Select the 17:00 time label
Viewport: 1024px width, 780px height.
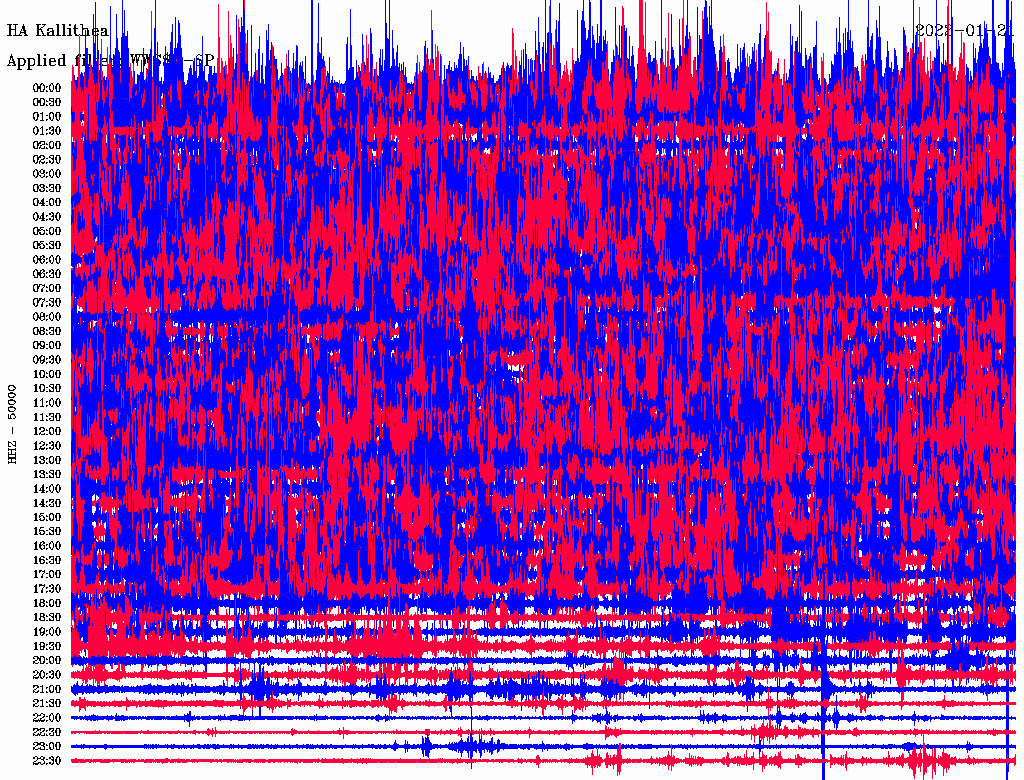pyautogui.click(x=47, y=575)
